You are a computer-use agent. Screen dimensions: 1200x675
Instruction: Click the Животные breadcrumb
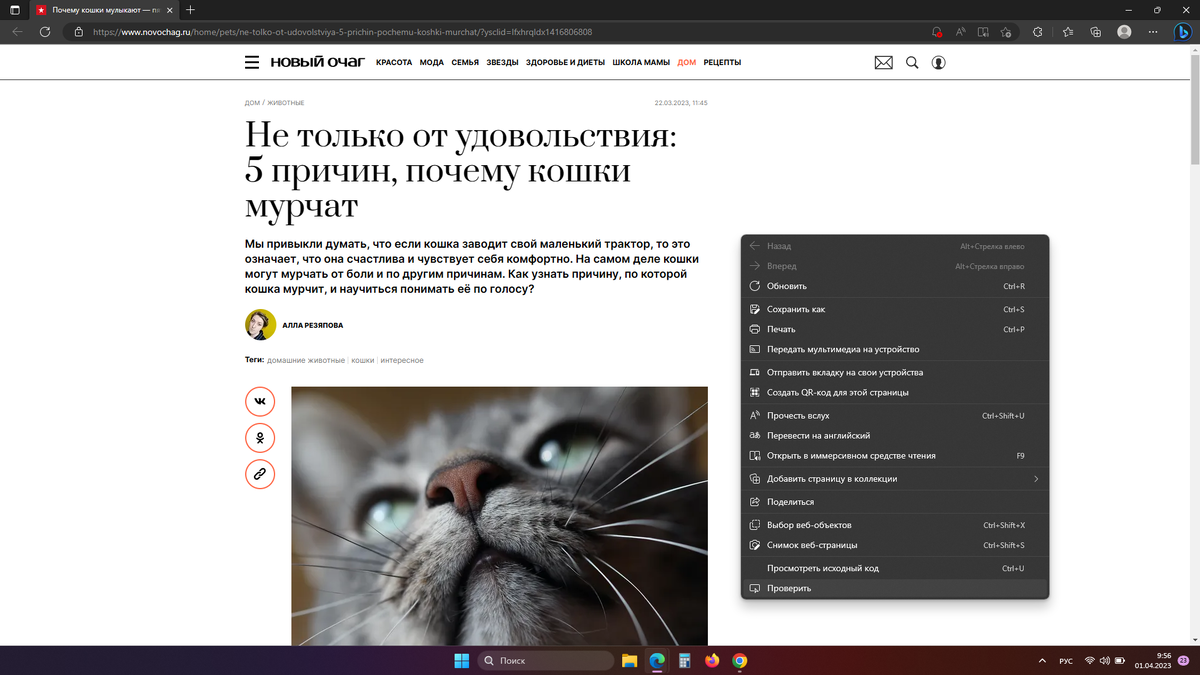[286, 103]
